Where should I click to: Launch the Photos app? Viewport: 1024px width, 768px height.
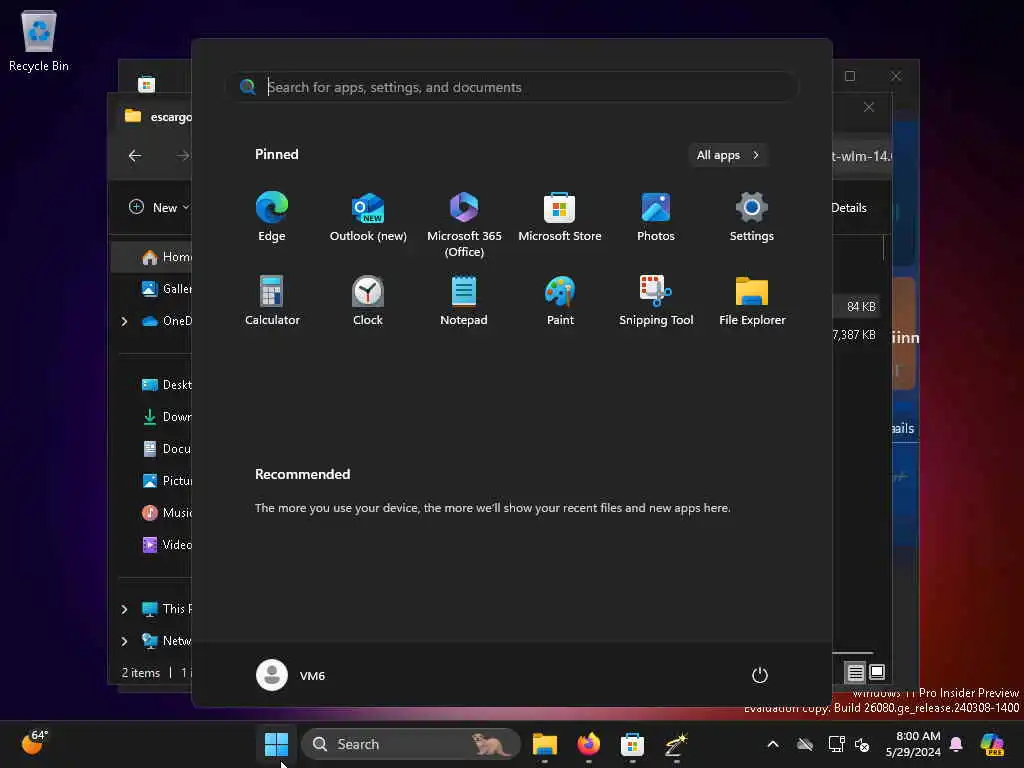point(656,217)
